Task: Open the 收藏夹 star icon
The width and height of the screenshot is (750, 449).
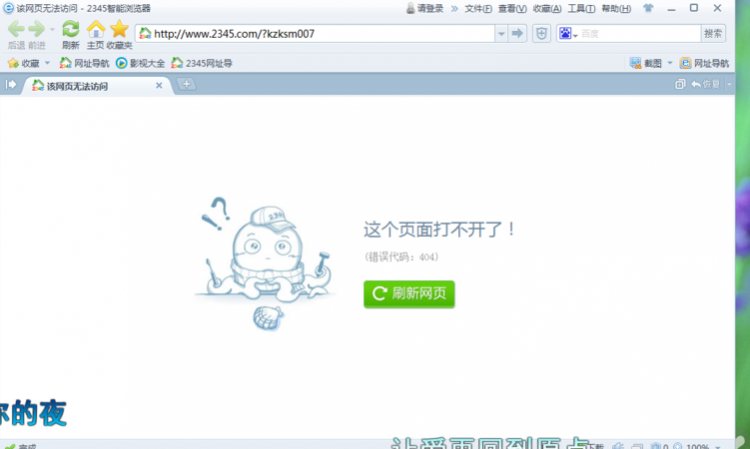Action: pos(119,30)
